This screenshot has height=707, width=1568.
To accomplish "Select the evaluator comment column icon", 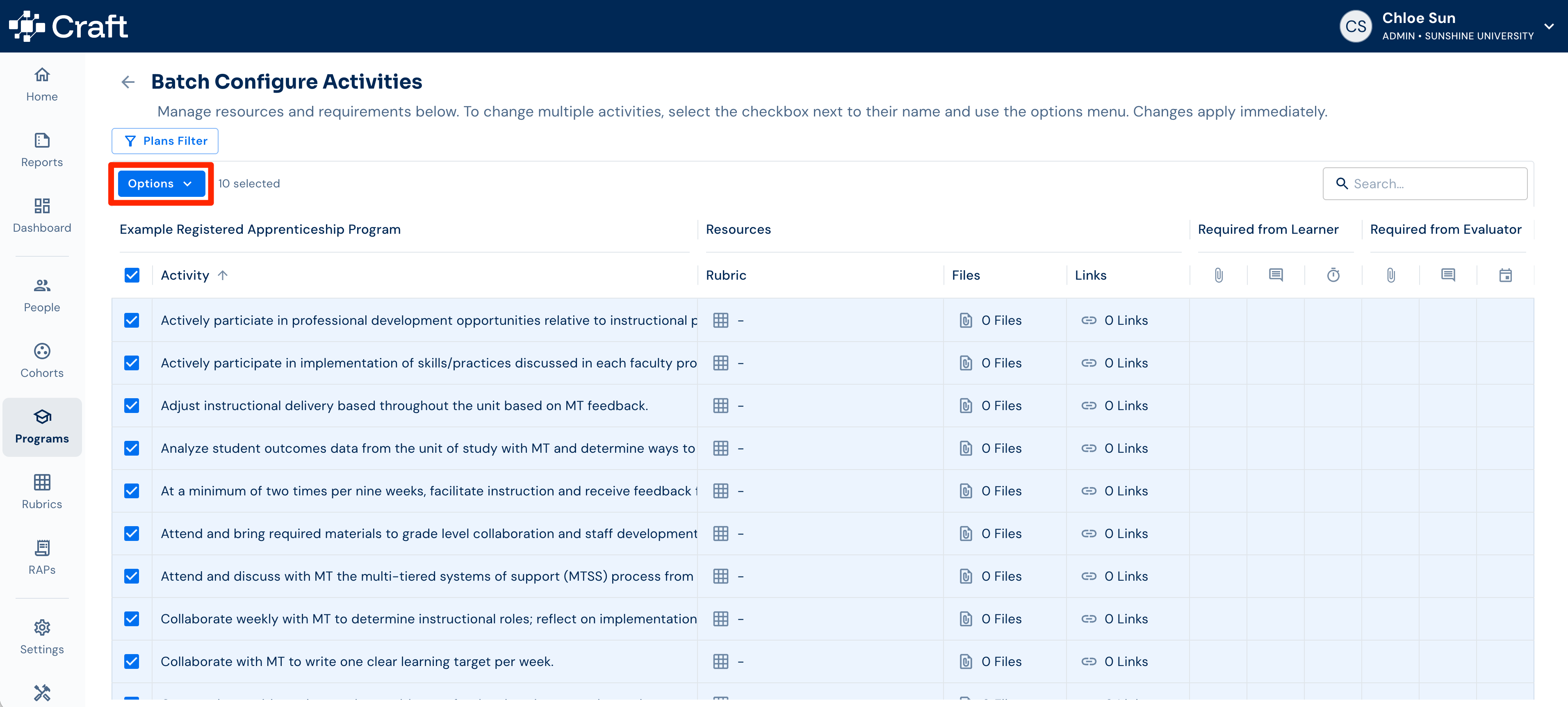I will click(x=1448, y=275).
